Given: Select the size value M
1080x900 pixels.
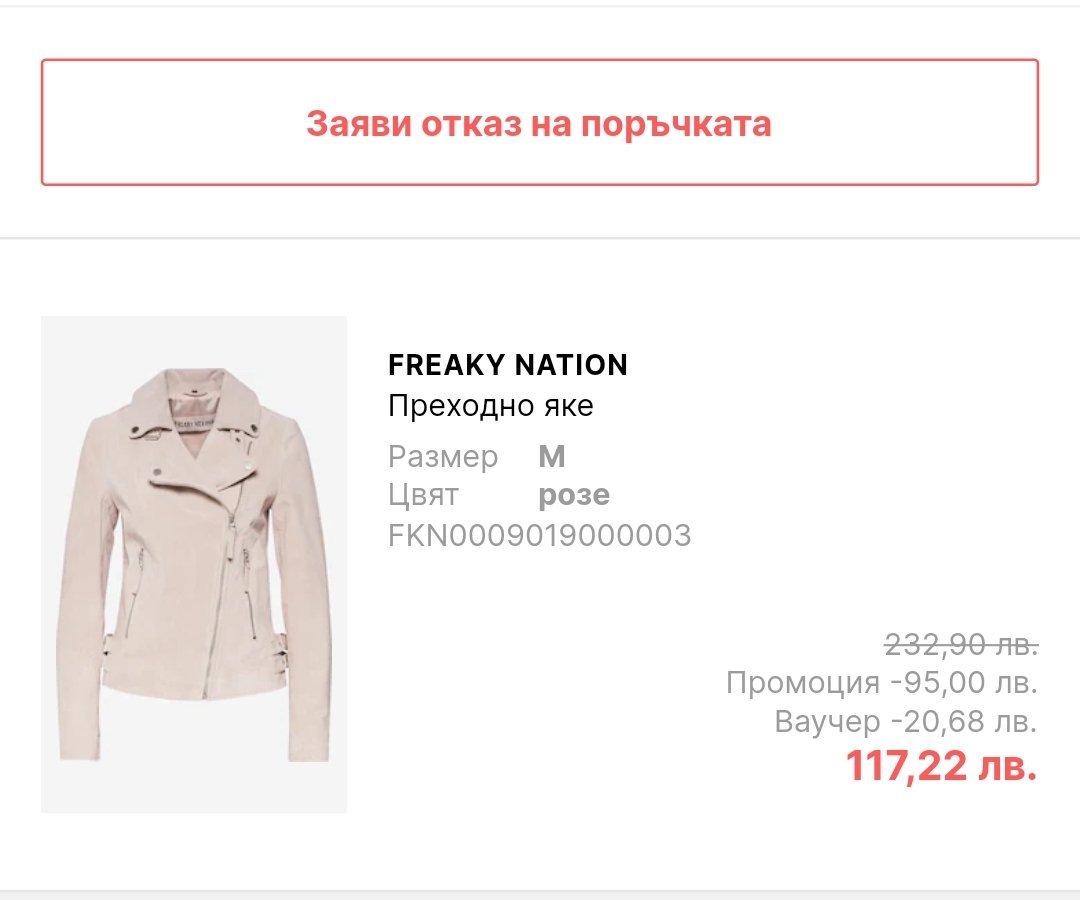Looking at the screenshot, I should click(x=552, y=457).
